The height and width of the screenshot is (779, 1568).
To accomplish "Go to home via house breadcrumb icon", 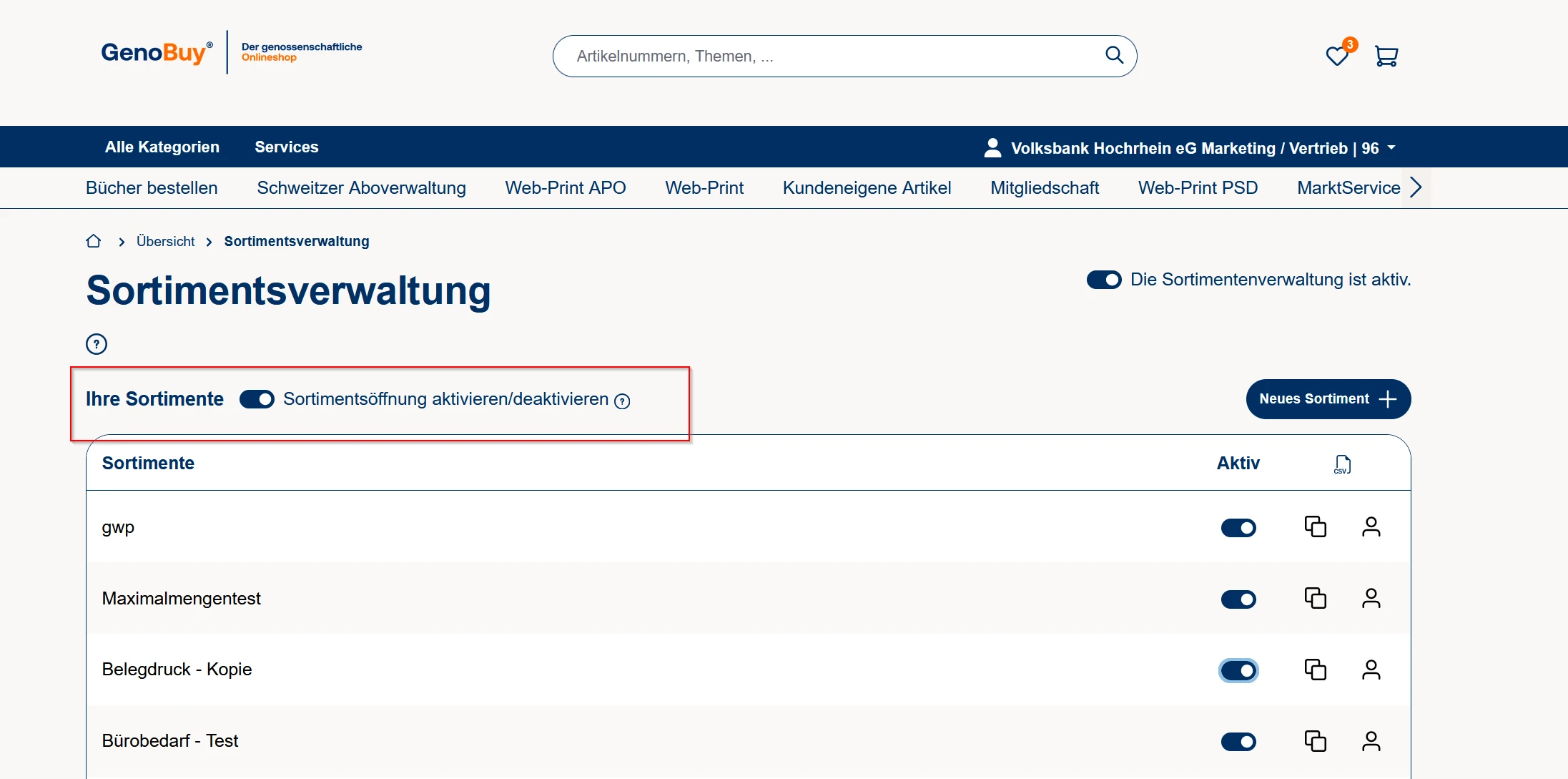I will click(94, 241).
